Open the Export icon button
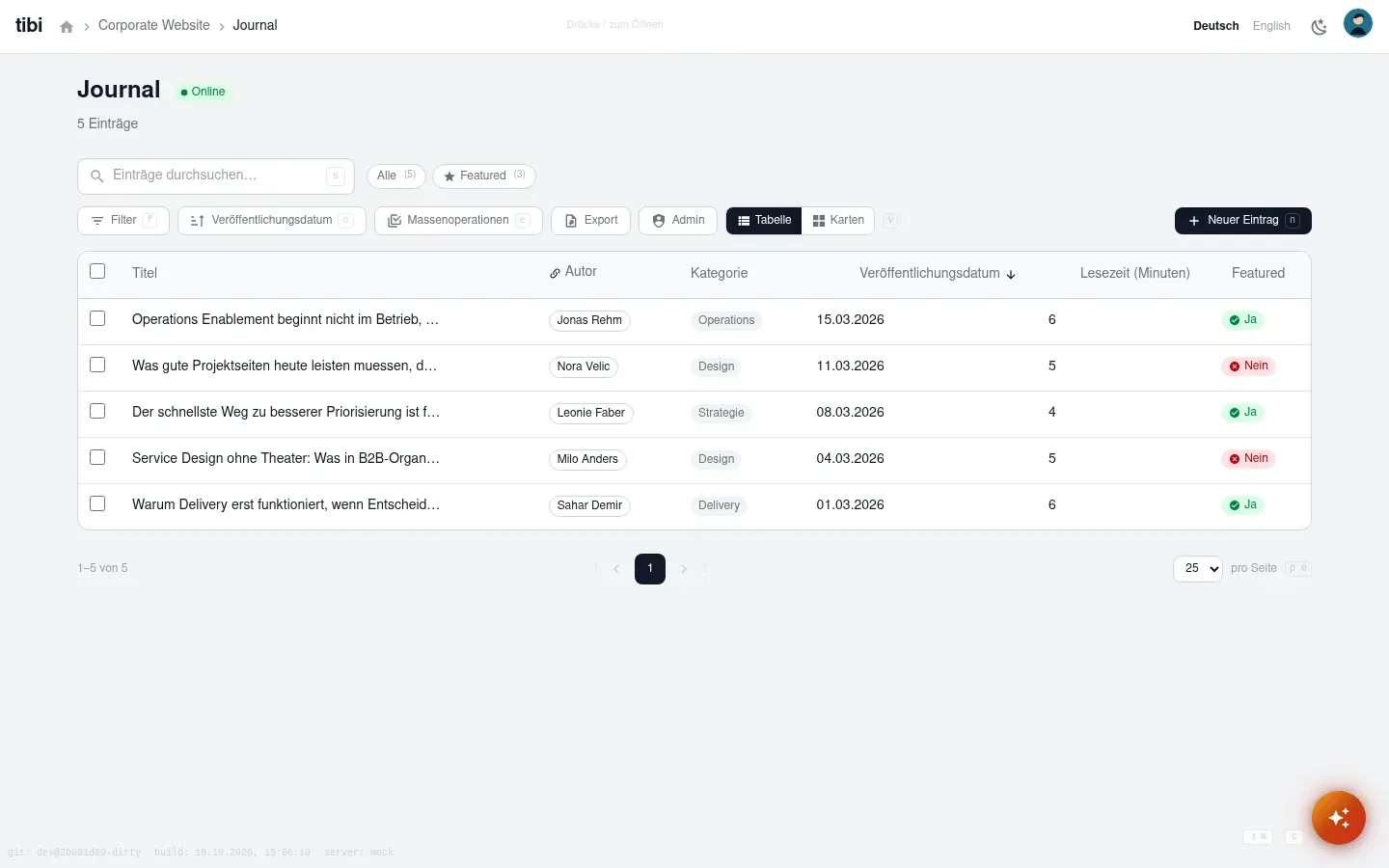This screenshot has height=868, width=1389. coord(591,221)
